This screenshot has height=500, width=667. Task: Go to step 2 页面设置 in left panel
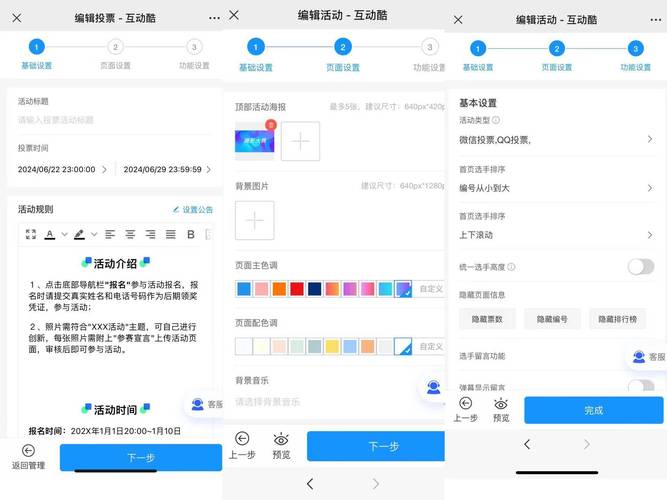[115, 47]
